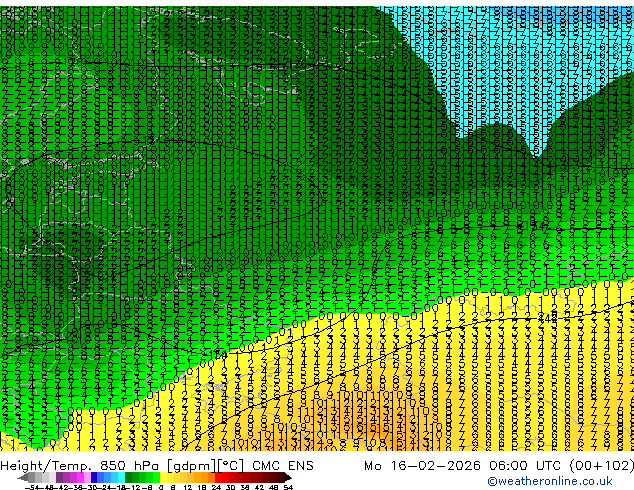Image resolution: width=634 pixels, height=490 pixels.
Task: Select the bright red swatch in the legend
Action: (x=218, y=477)
